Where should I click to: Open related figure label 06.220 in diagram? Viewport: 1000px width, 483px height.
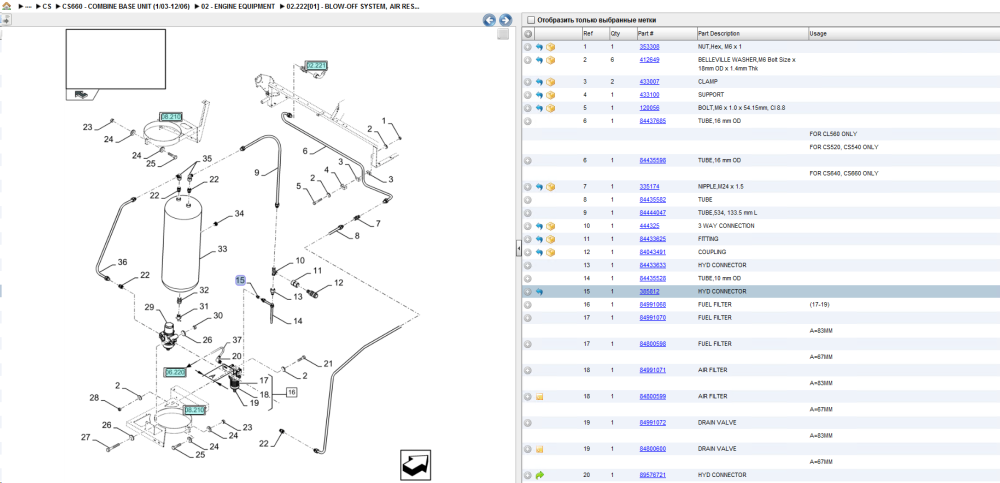coord(174,371)
